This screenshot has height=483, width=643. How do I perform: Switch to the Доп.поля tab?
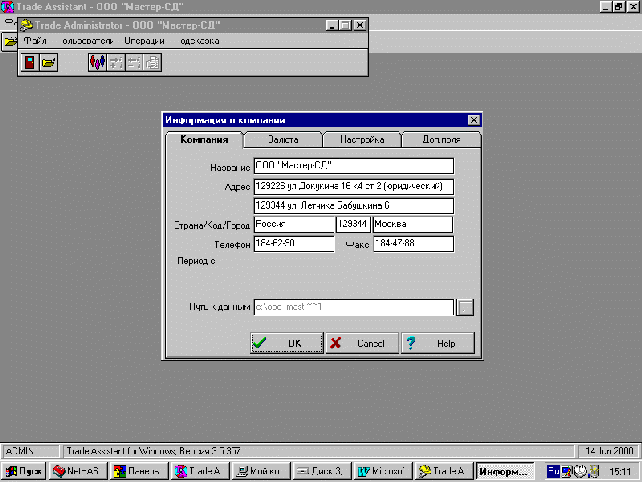point(441,139)
